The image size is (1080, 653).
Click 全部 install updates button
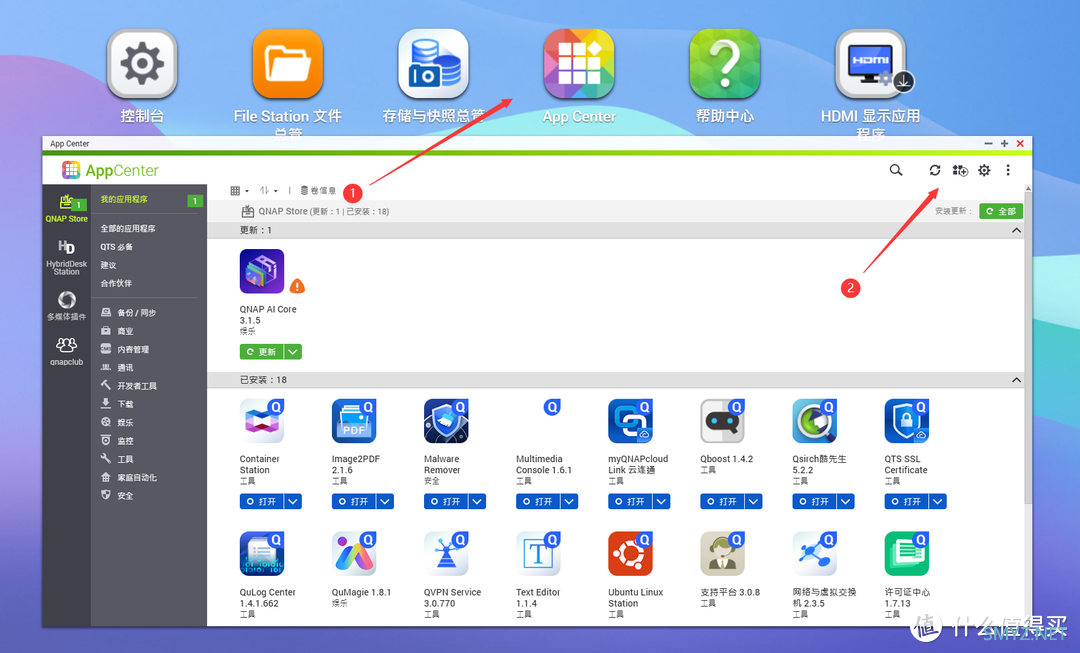tap(1001, 211)
